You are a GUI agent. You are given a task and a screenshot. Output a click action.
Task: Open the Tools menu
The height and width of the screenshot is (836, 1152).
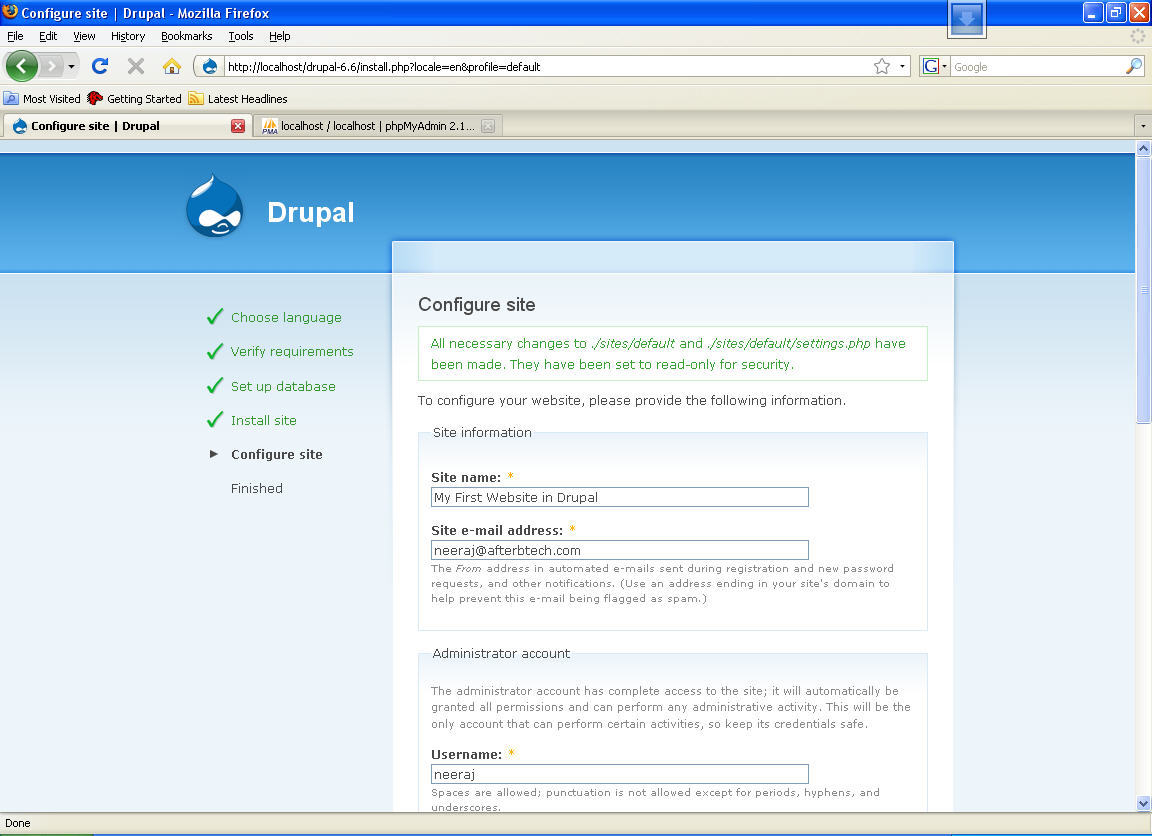point(240,36)
